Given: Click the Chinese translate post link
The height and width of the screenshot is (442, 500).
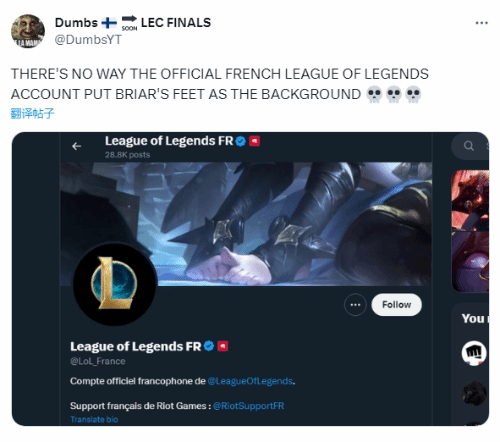Looking at the screenshot, I should tap(32, 113).
